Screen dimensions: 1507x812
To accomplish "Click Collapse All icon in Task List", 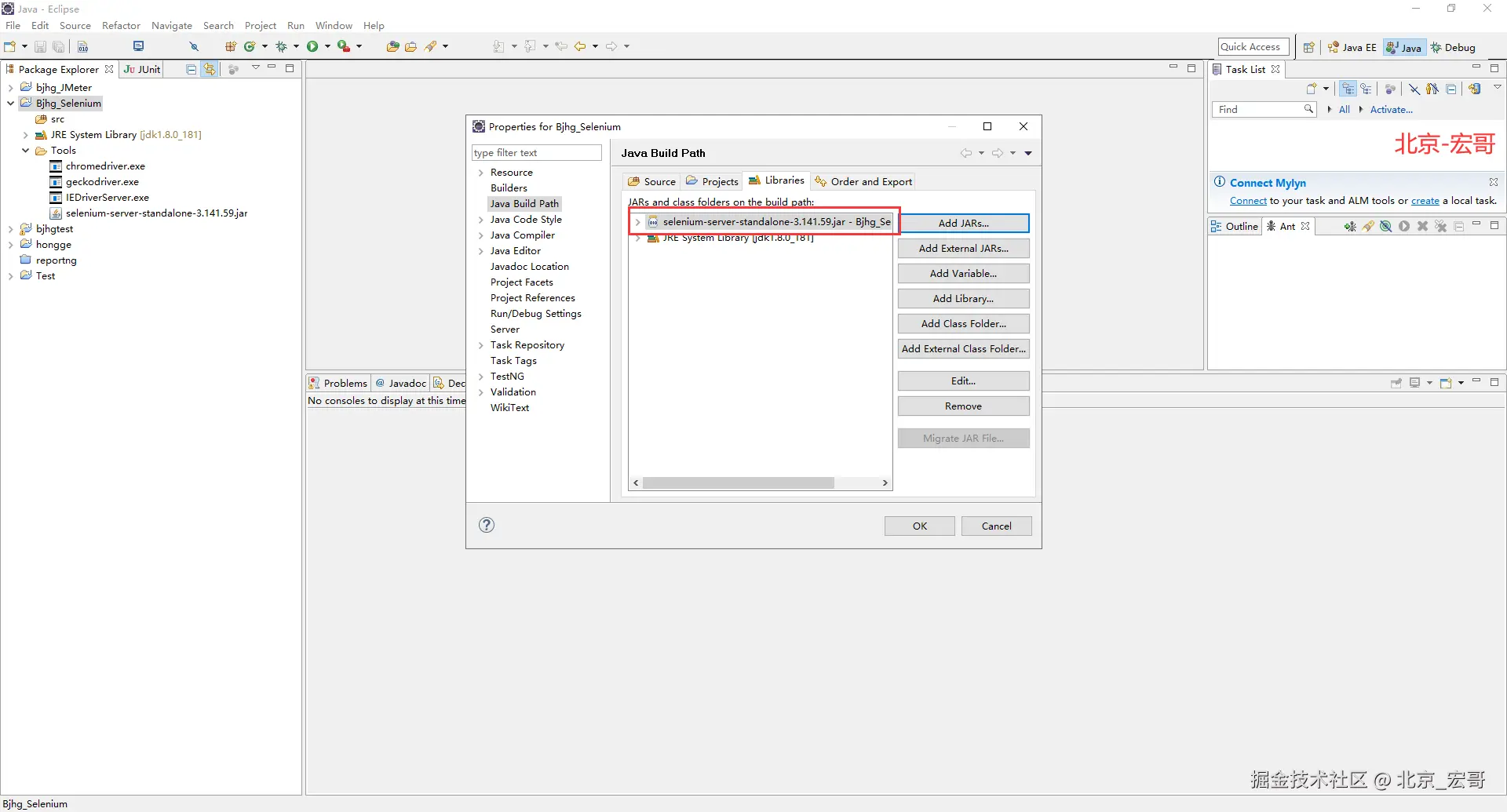I will coord(1451,89).
